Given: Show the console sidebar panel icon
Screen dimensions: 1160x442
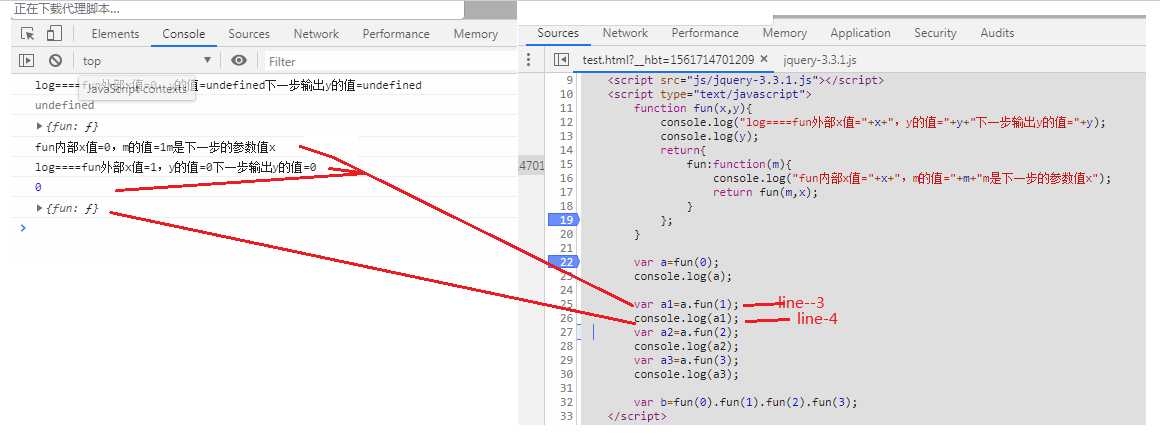Looking at the screenshot, I should click(x=27, y=61).
